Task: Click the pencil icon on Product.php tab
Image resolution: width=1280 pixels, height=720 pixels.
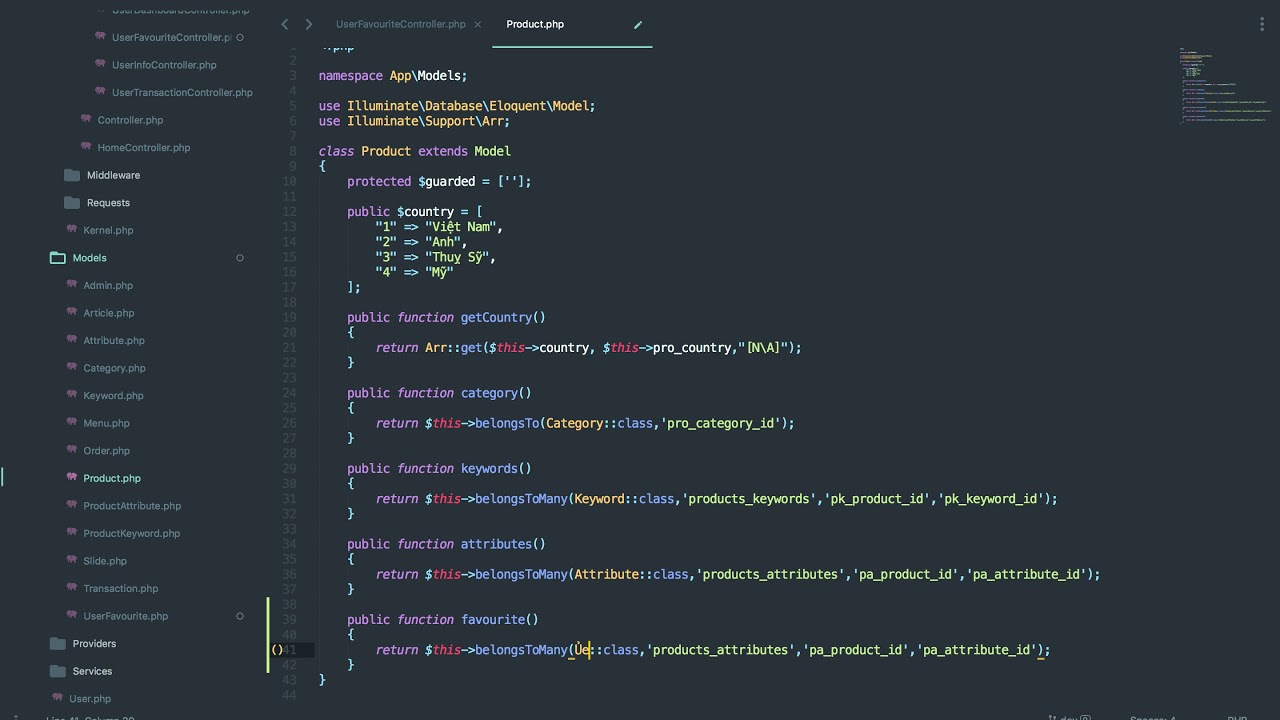Action: [638, 25]
